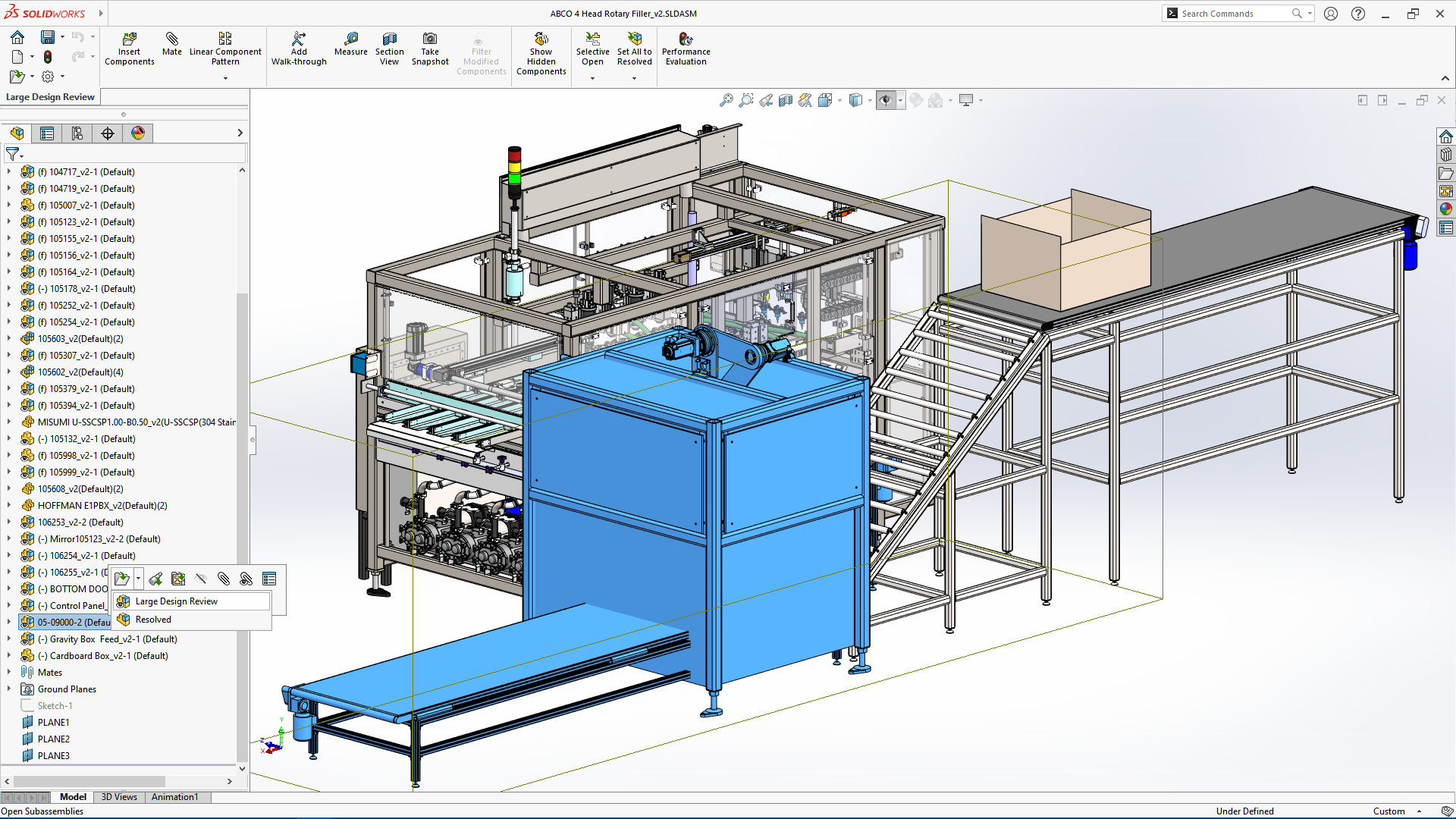Image resolution: width=1456 pixels, height=819 pixels.
Task: Expand the Mates tree item
Action: [9, 672]
